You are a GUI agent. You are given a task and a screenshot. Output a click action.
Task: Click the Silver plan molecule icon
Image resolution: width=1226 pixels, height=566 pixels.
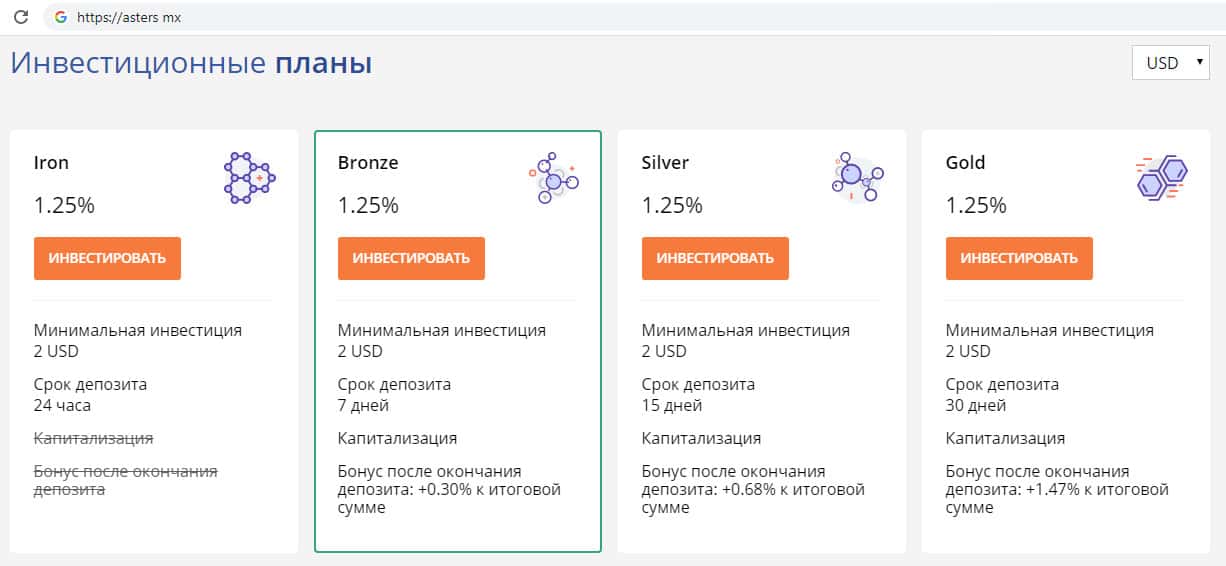857,177
